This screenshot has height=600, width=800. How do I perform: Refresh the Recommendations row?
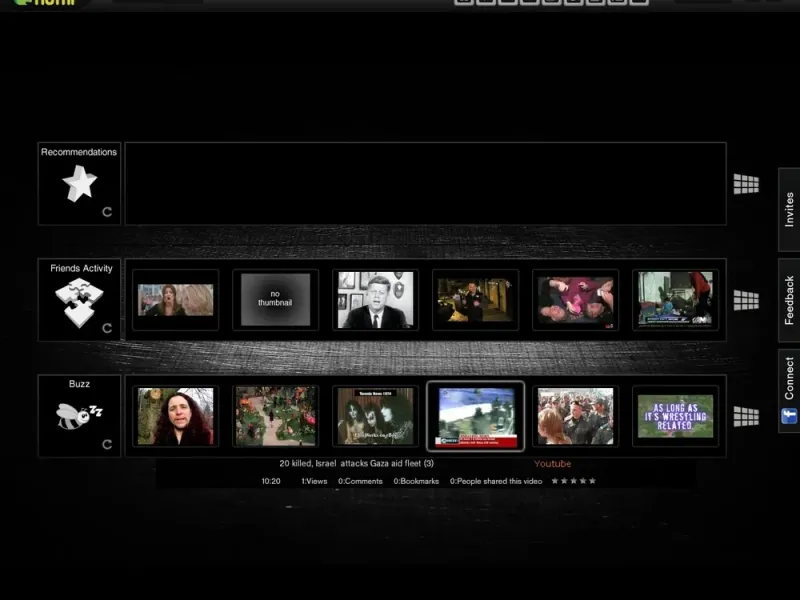click(107, 212)
